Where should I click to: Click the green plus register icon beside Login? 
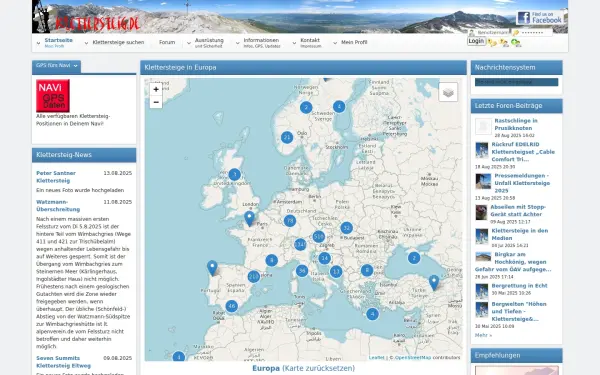516,43
